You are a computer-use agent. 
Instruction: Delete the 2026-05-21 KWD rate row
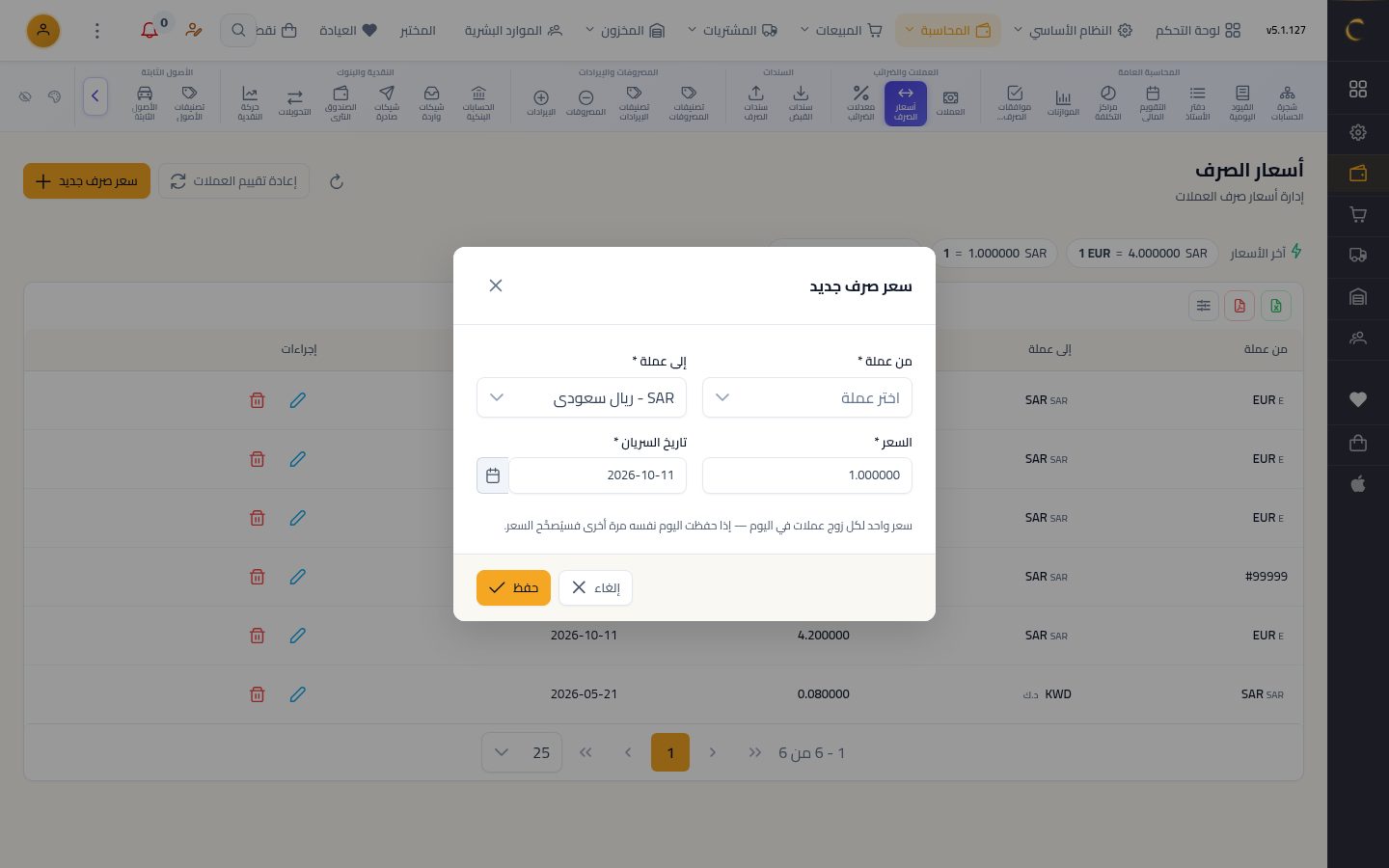[258, 694]
